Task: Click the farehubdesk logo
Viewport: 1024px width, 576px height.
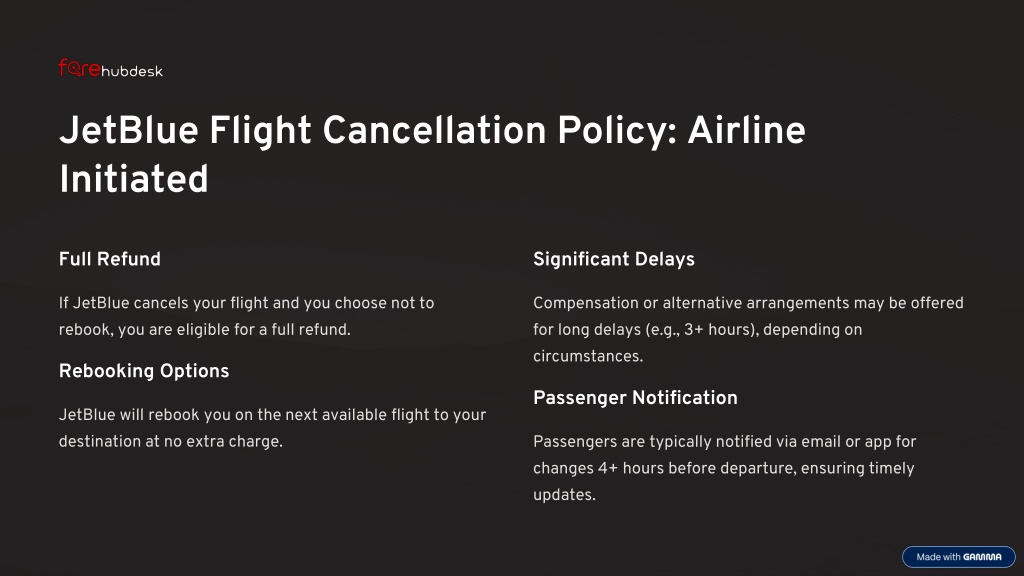Action: pos(110,69)
